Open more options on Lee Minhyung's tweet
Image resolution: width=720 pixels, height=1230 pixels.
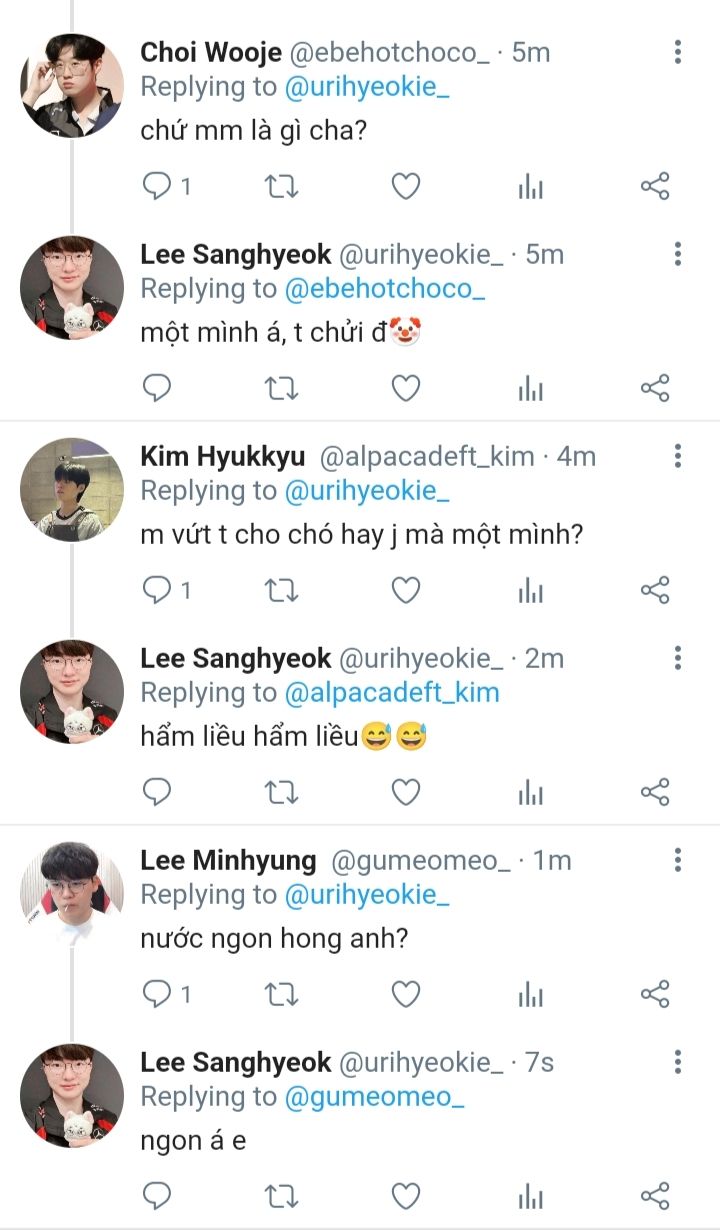(678, 860)
